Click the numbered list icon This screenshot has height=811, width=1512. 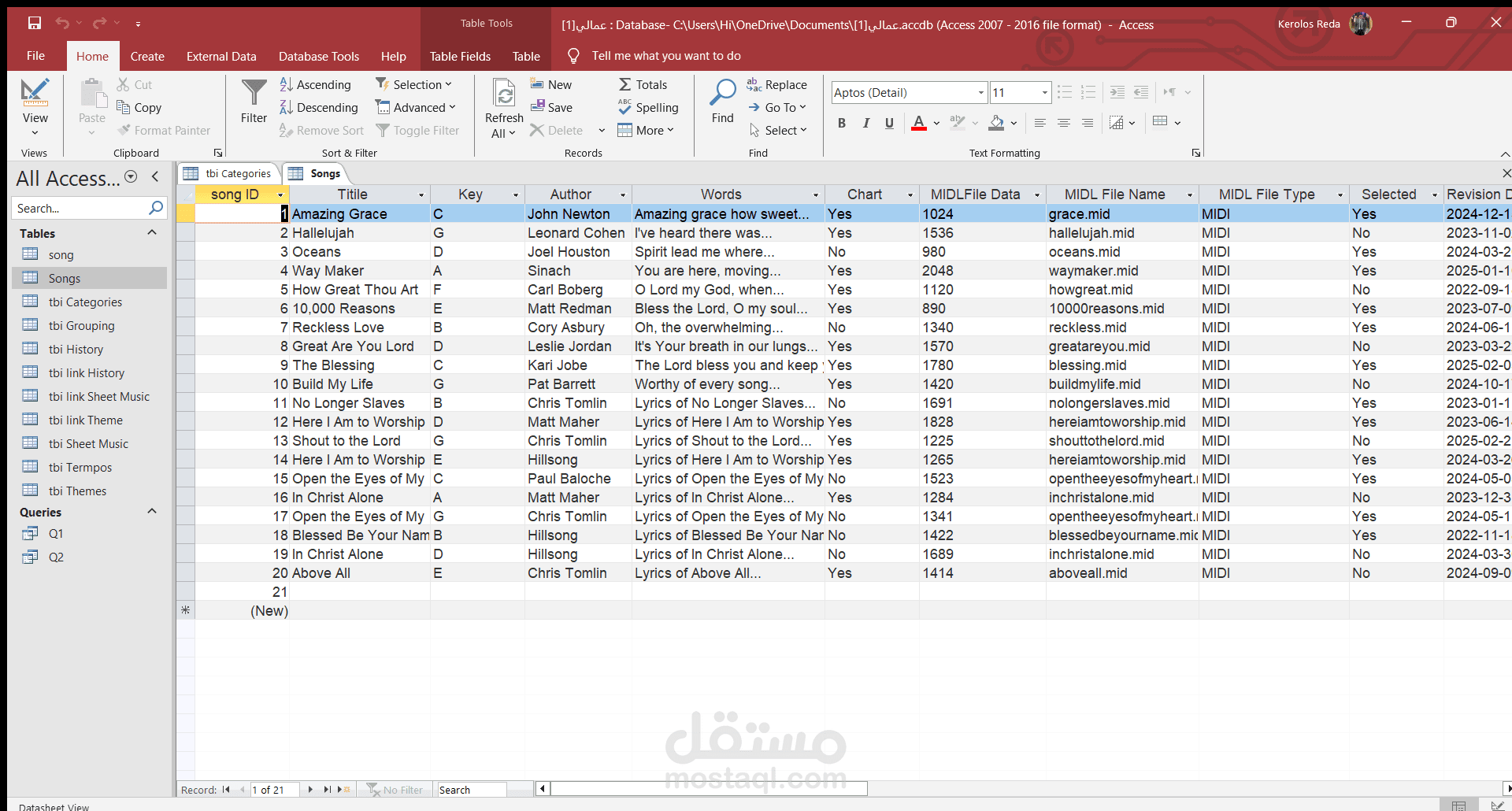coord(1088,92)
